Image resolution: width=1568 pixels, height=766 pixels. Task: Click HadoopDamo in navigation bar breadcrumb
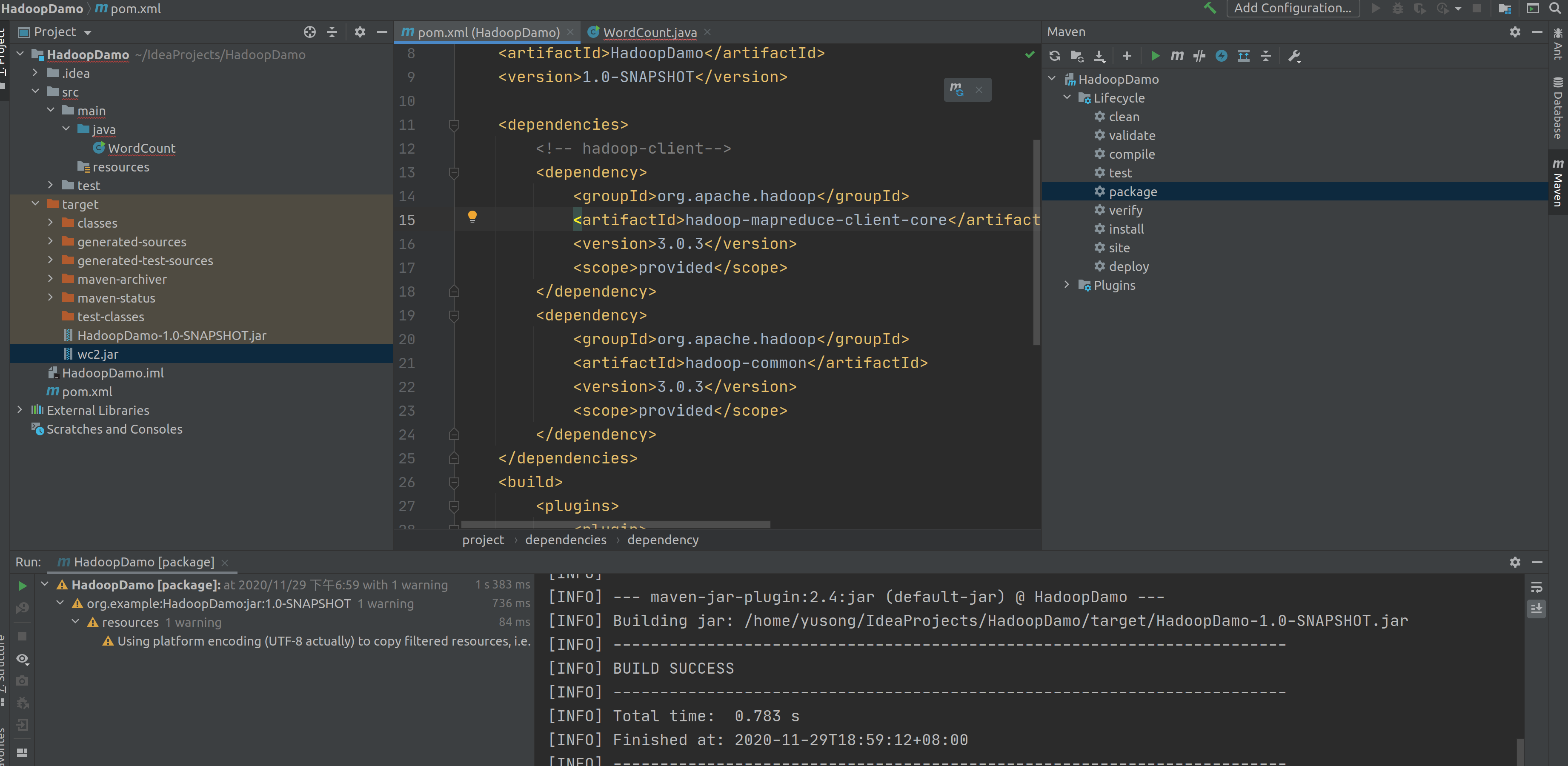click(x=42, y=9)
